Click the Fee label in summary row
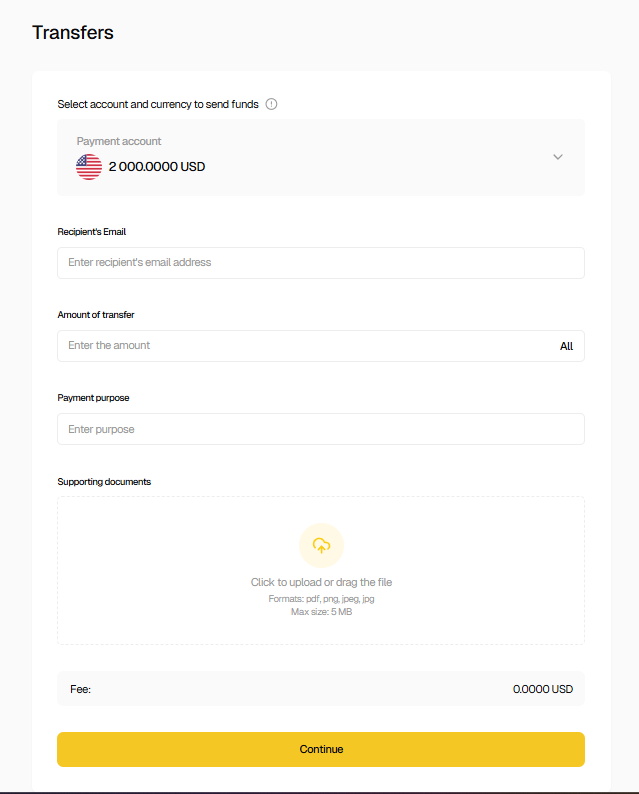639x794 pixels. click(x=80, y=689)
